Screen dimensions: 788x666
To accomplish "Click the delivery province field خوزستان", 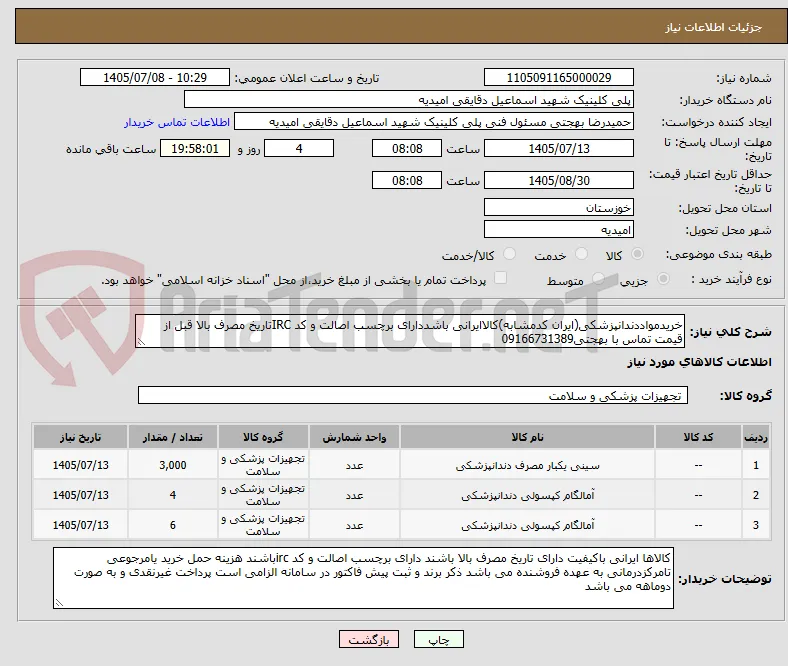I will pos(559,207).
